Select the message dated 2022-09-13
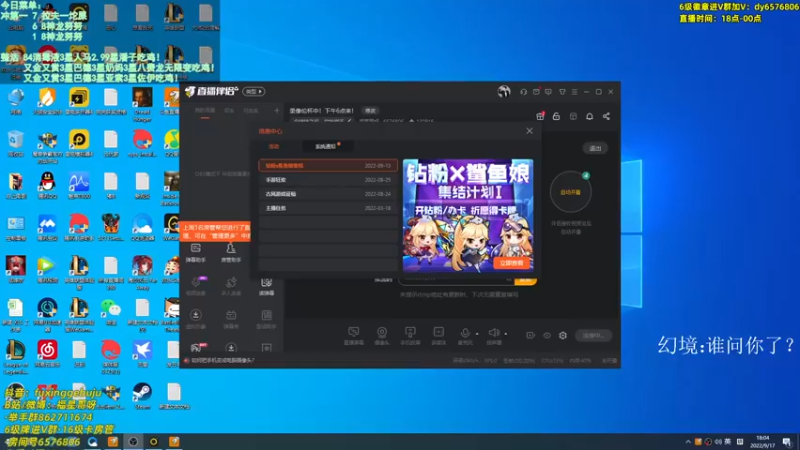 click(x=328, y=165)
